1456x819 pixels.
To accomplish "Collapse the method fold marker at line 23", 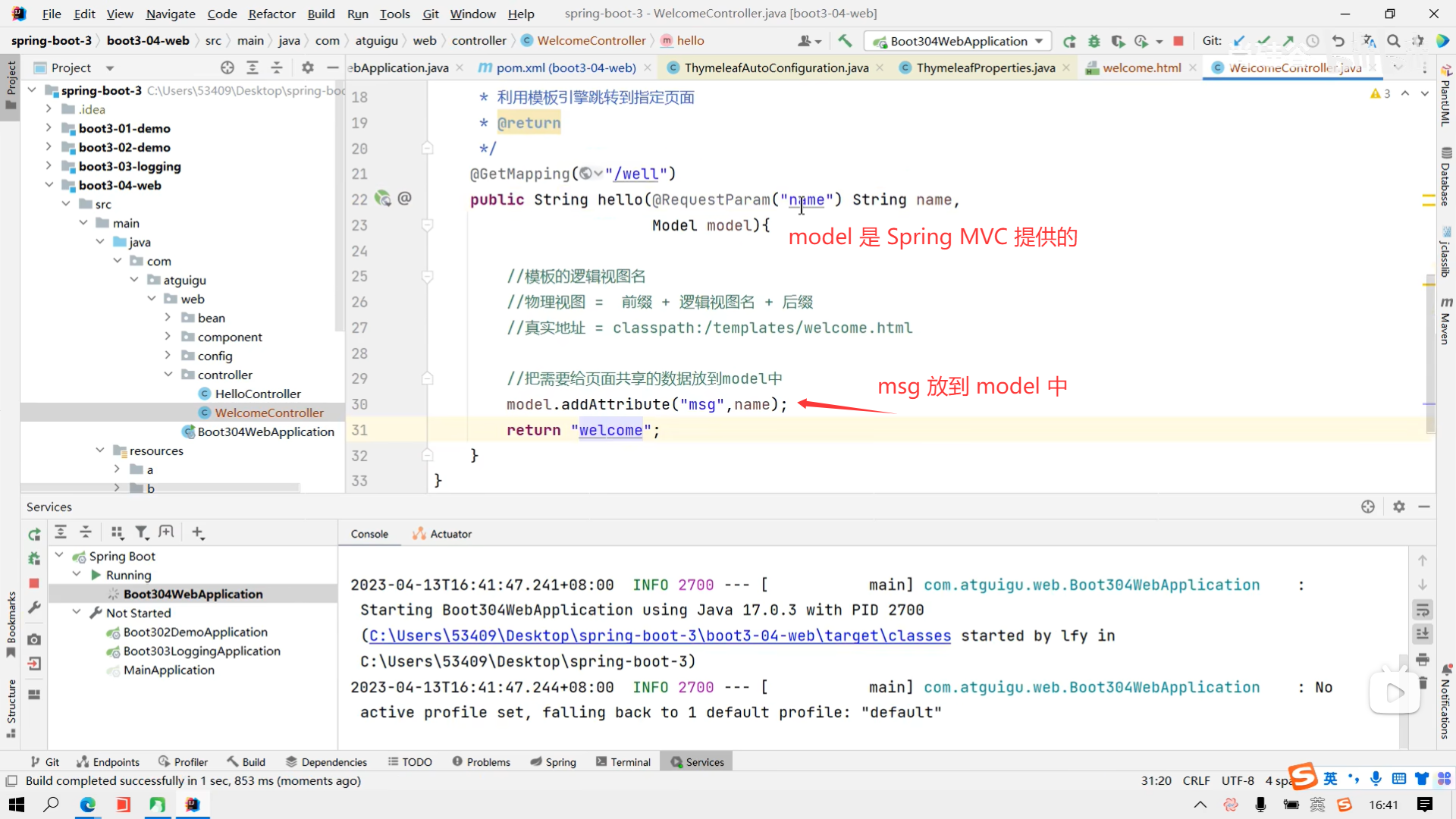I will [x=428, y=225].
